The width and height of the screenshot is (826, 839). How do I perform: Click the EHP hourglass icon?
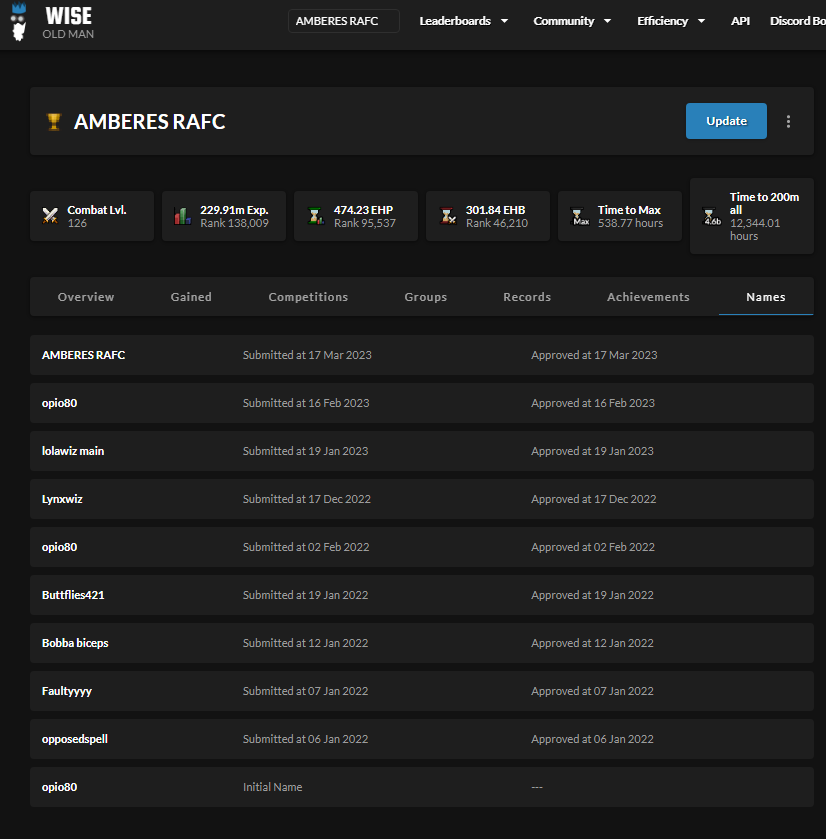[315, 216]
